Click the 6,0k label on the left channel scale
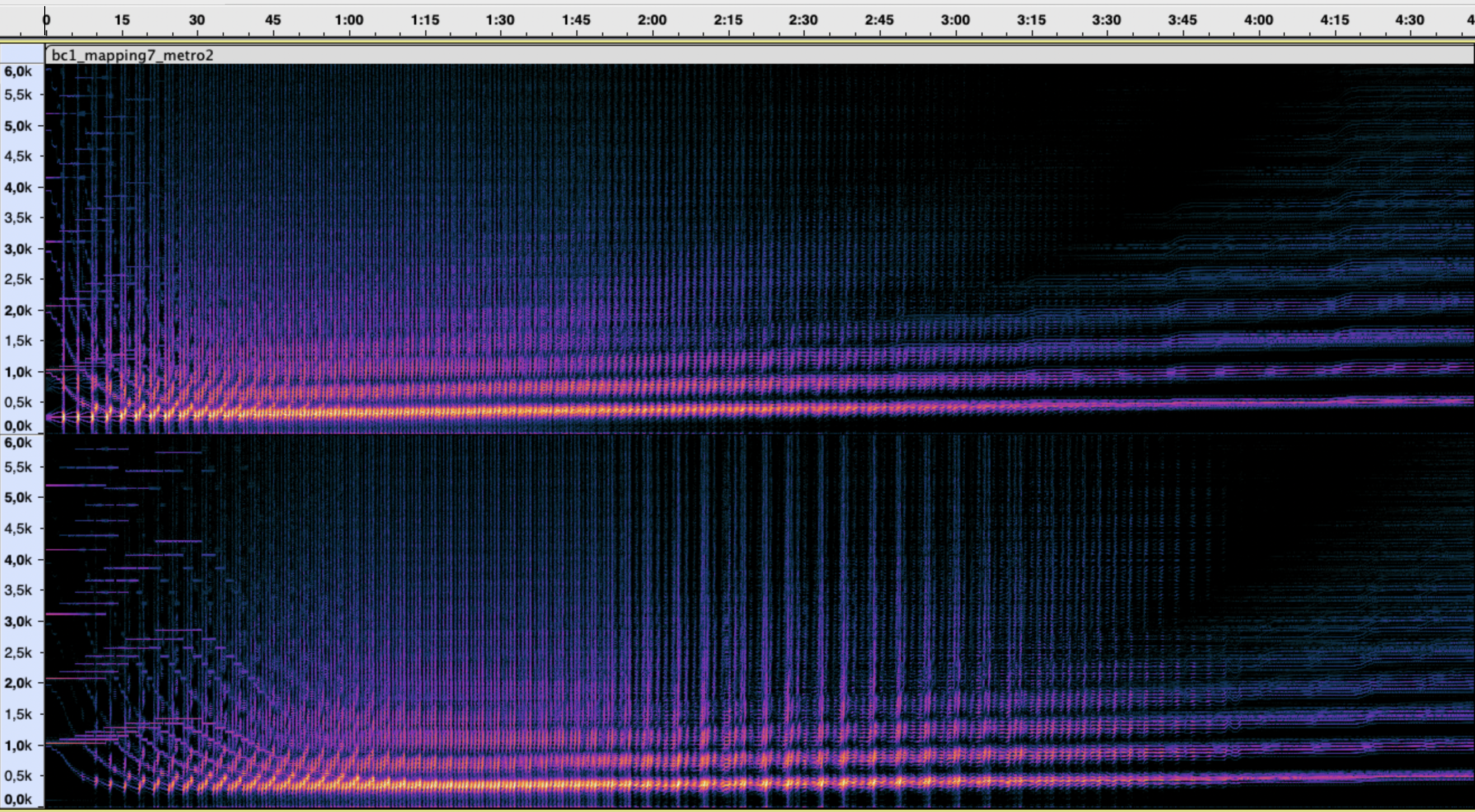 click(18, 71)
